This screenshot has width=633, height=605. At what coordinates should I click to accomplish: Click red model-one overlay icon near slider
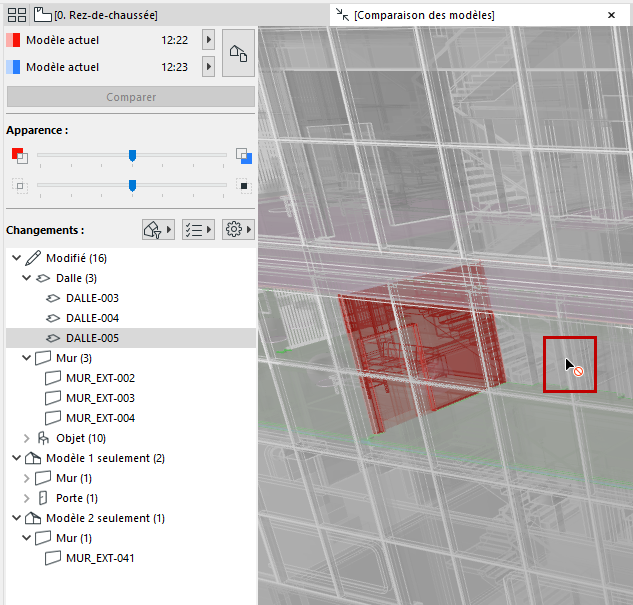[20, 155]
